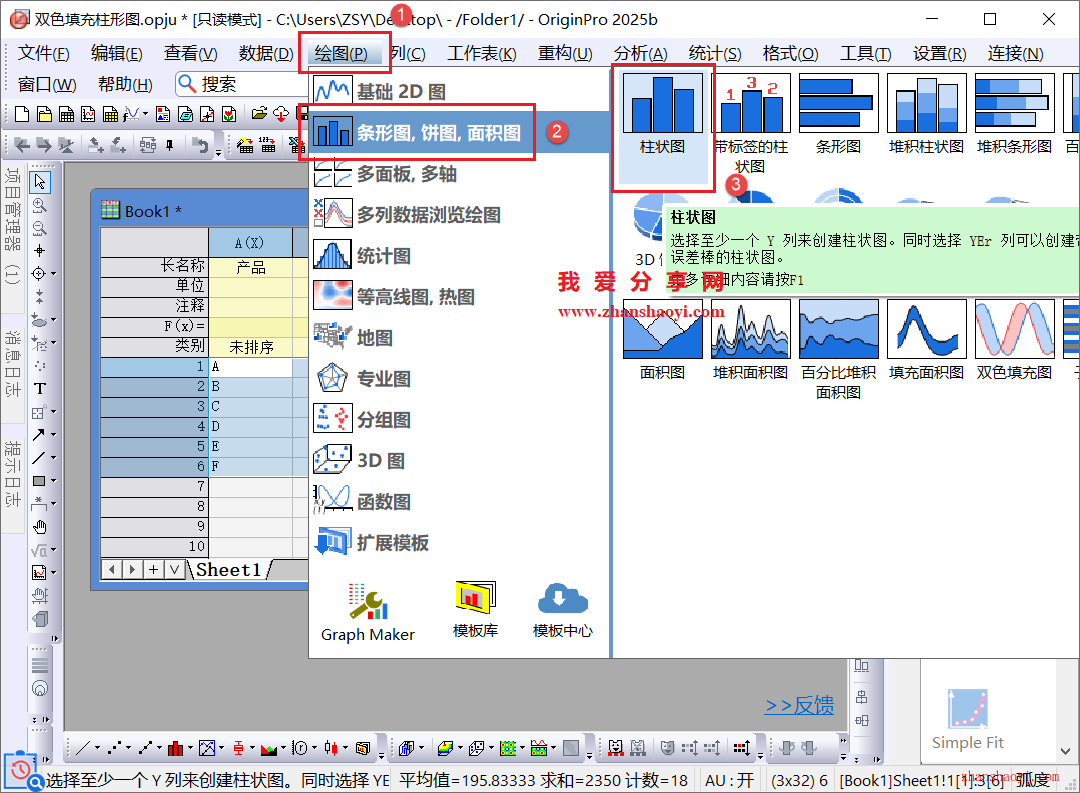The image size is (1080, 793).
Task: Open the 项目管理器 side panel tab
Action: tap(13, 228)
